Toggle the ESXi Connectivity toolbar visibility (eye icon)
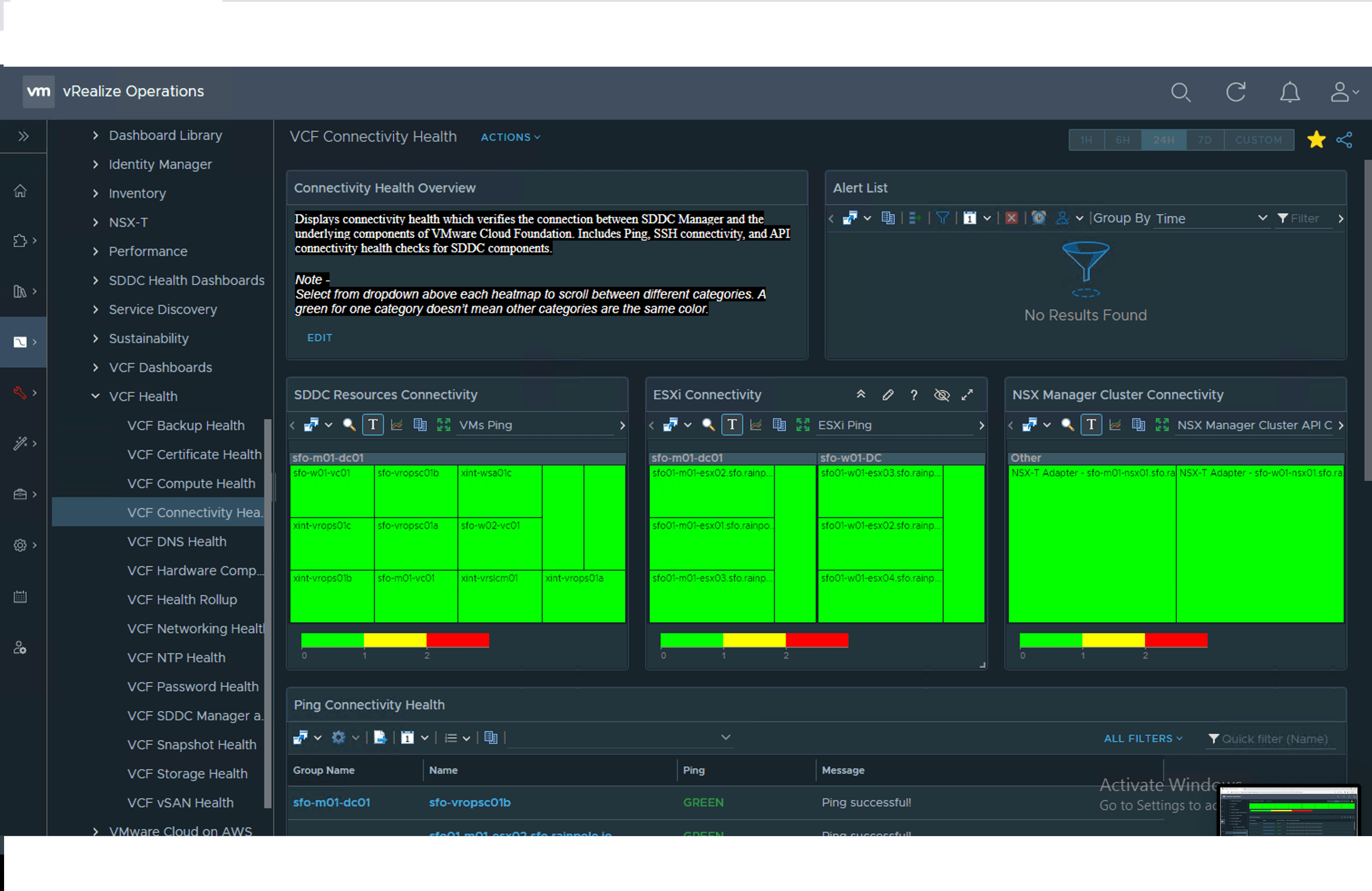This screenshot has height=891, width=1372. pos(941,395)
